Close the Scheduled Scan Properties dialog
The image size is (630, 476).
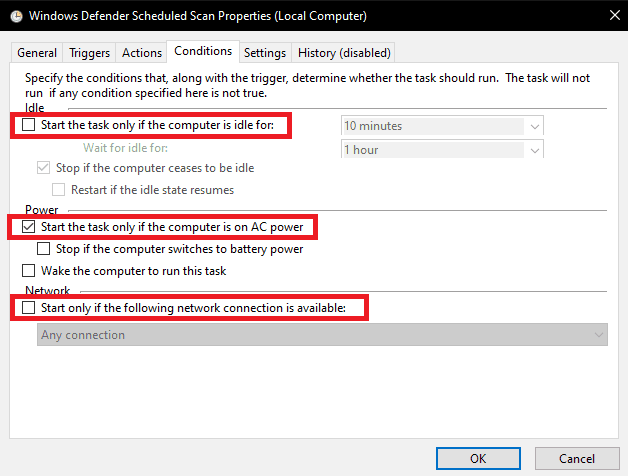[x=614, y=15]
